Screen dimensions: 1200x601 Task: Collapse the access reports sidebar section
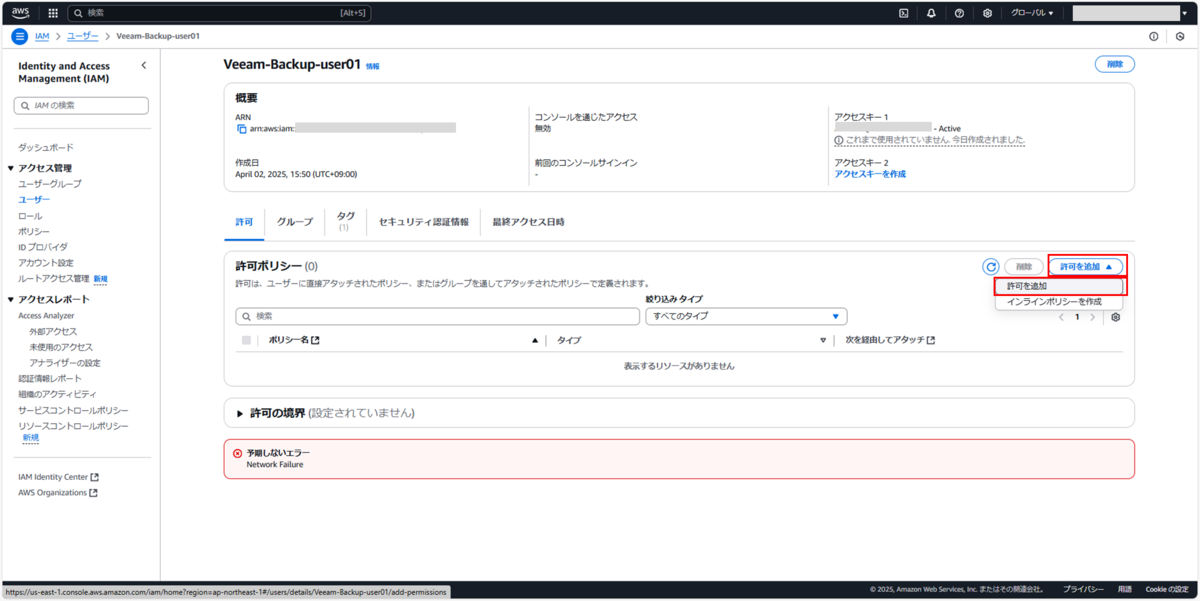coord(11,299)
